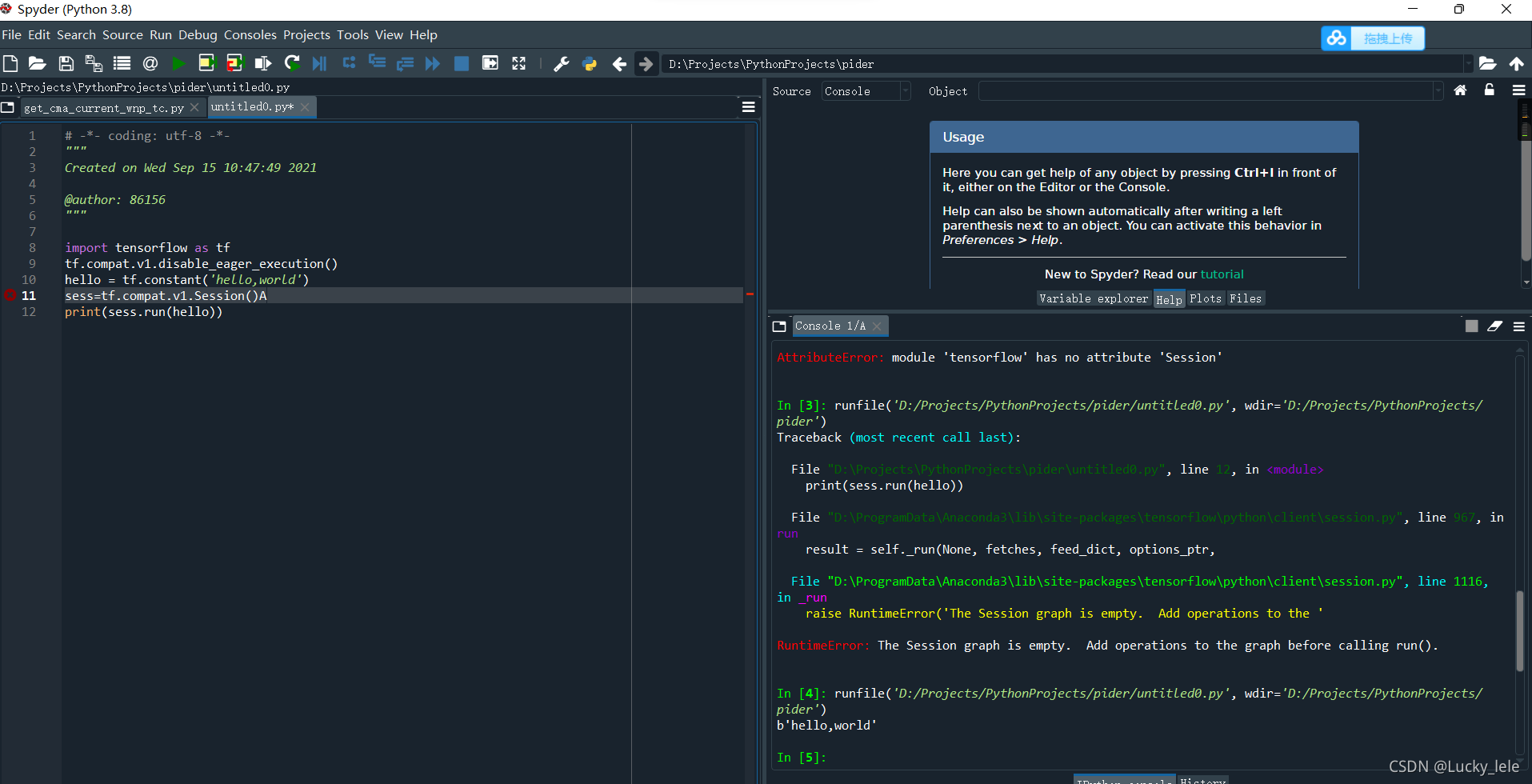
Task: Browse editor tabs icon
Action: coord(8,107)
